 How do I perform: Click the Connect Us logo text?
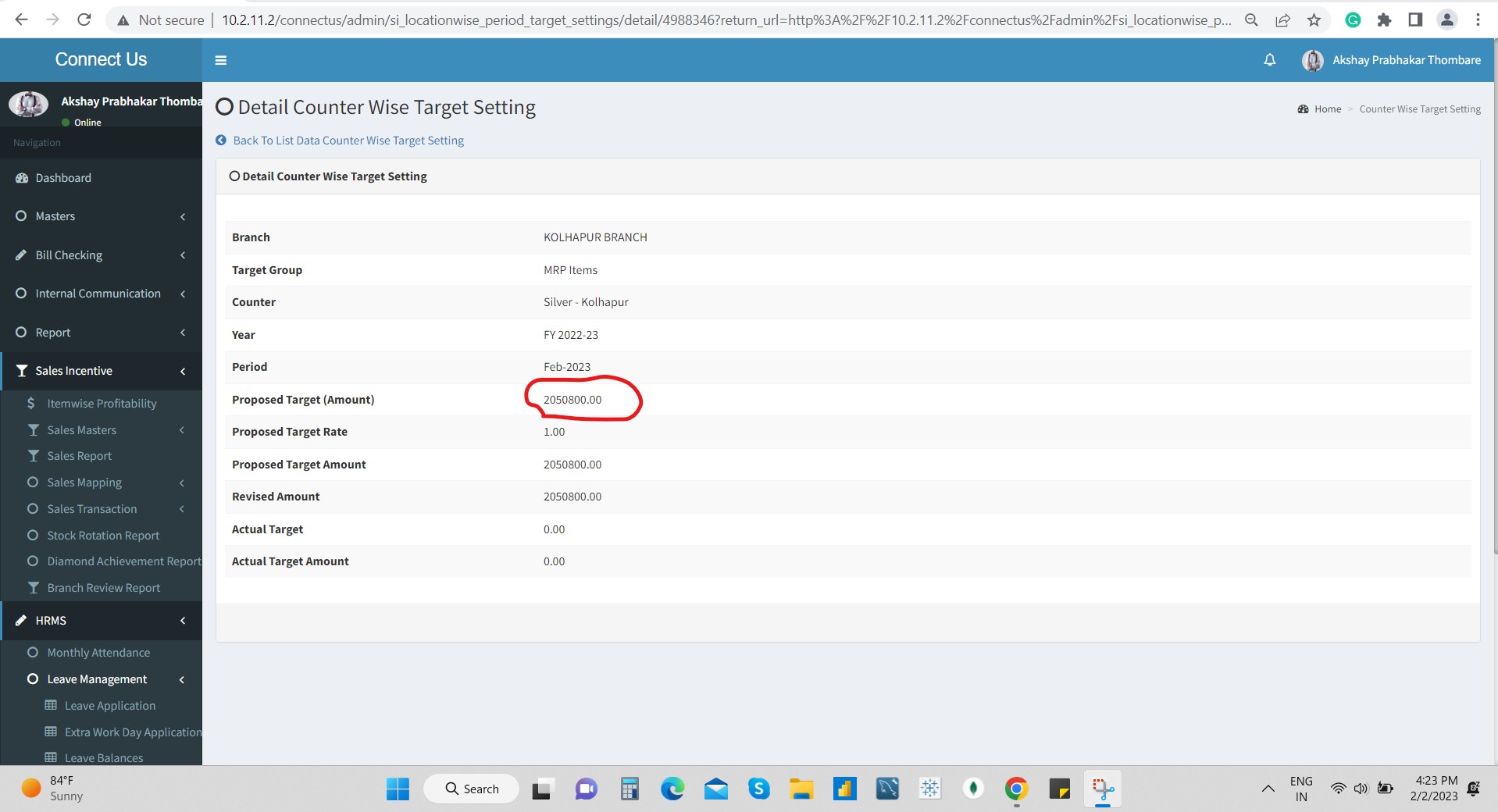coord(101,59)
